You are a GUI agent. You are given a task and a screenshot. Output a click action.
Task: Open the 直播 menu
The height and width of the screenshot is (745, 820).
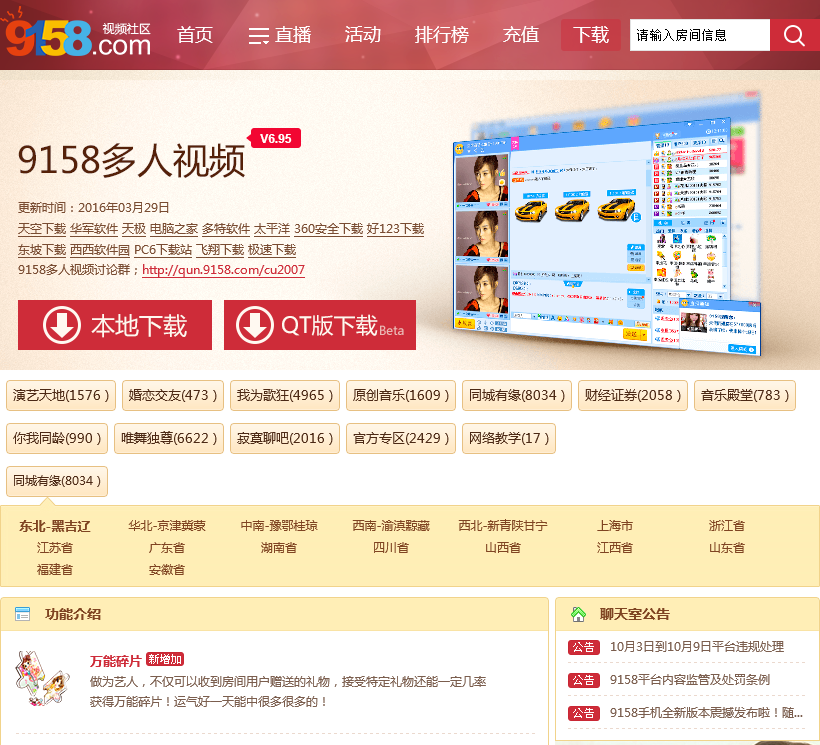click(x=280, y=35)
